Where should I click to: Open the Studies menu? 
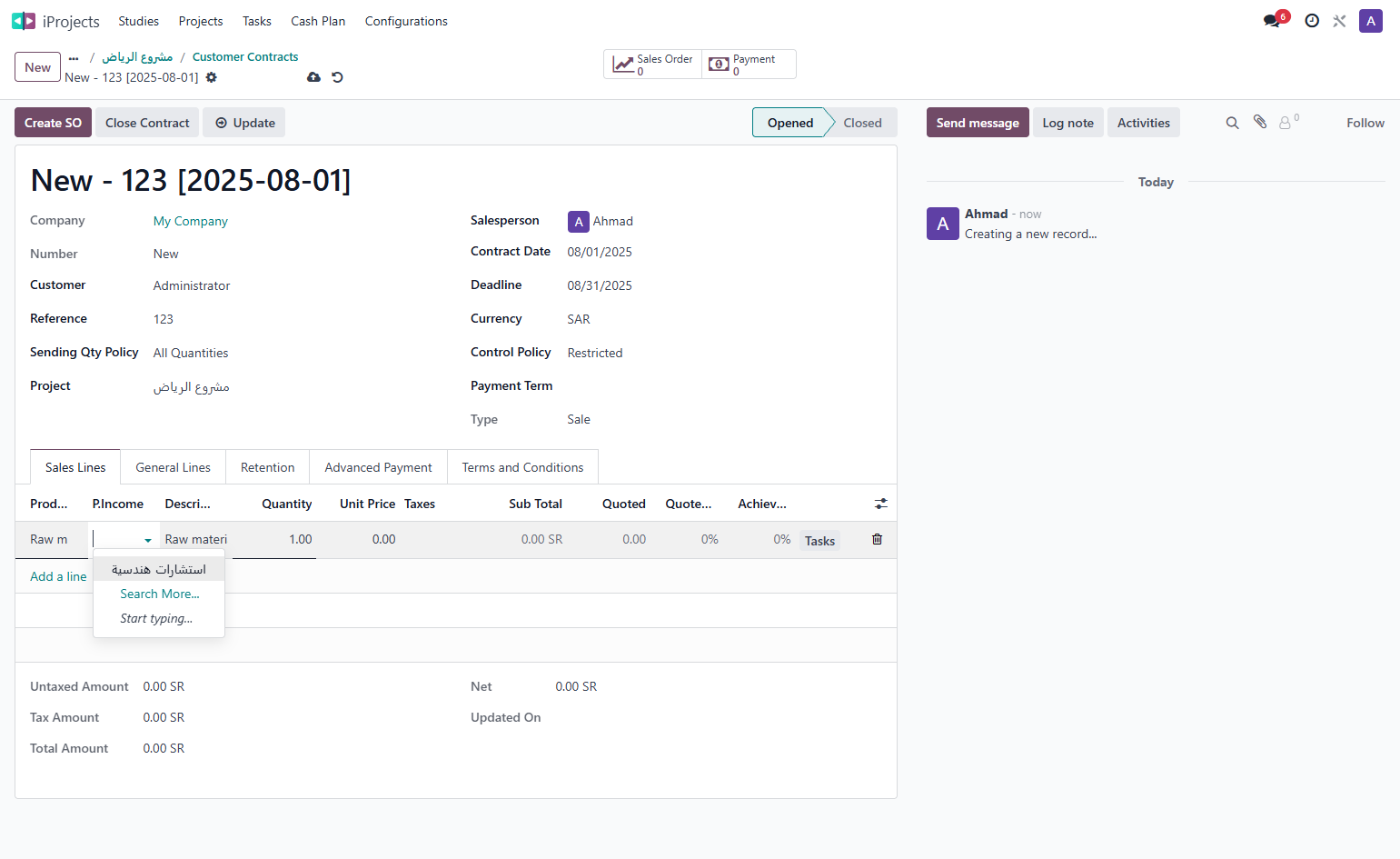(138, 21)
